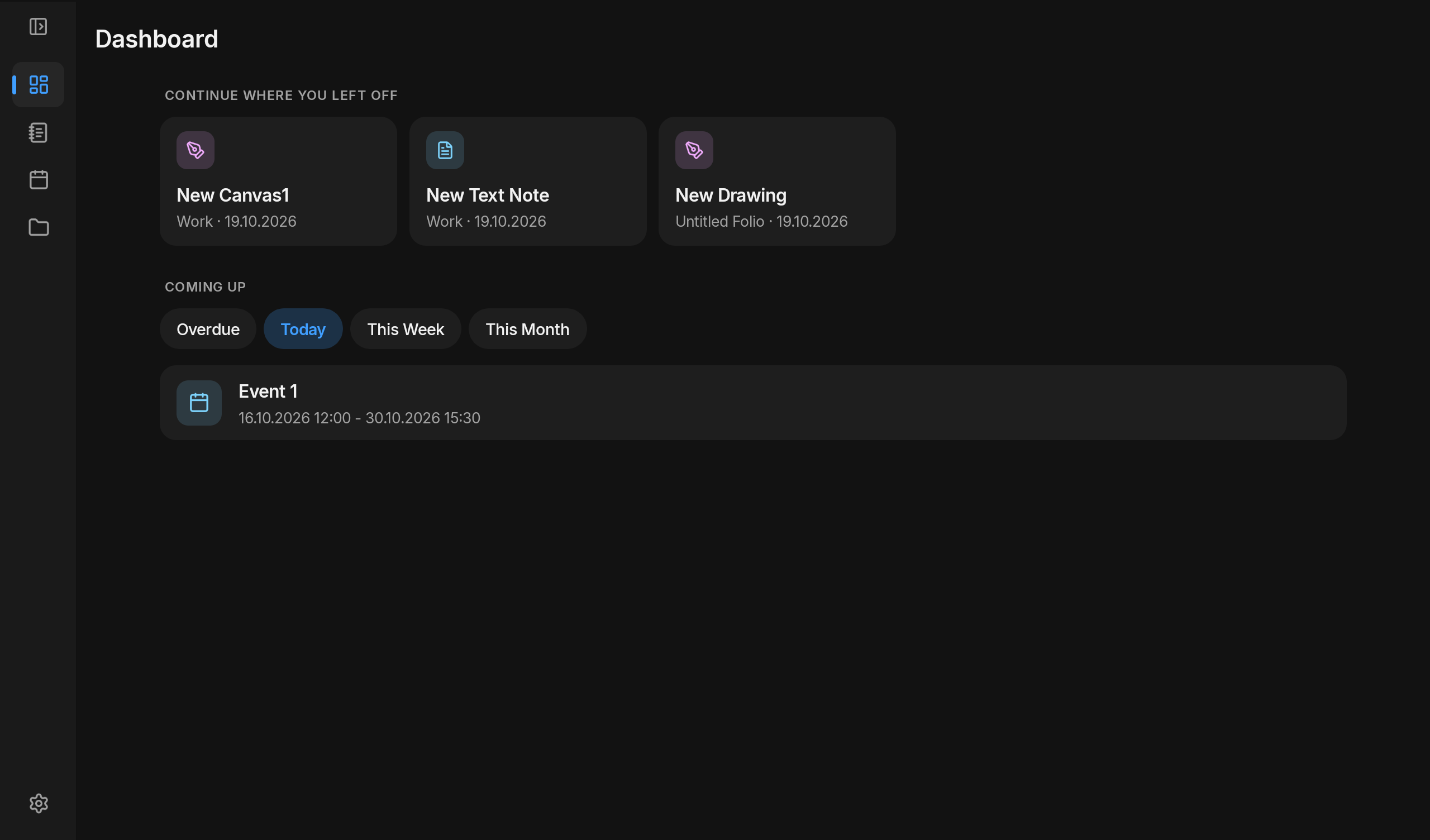Click the pen icon on the New Canvas1 card
This screenshot has height=840, width=1430.
pyautogui.click(x=195, y=150)
